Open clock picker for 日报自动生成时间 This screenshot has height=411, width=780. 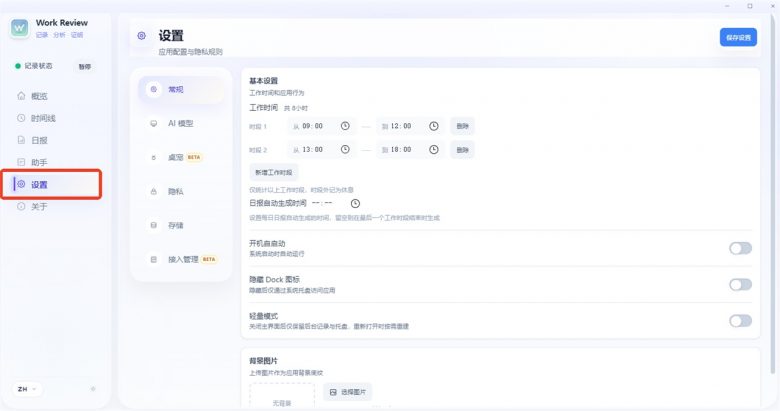coord(355,203)
